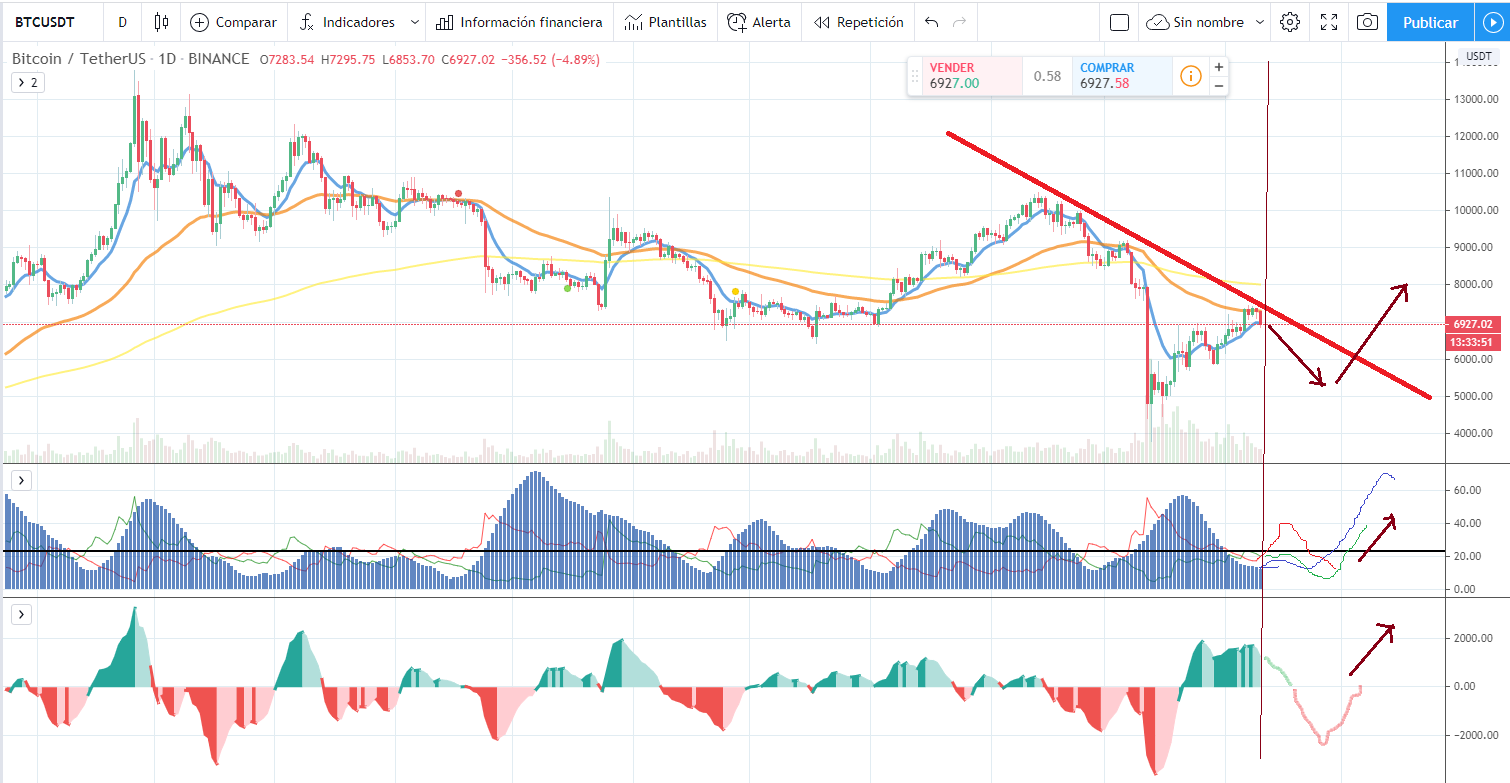Click the yellow dot marker on chart
Screen dimensions: 1510x783
click(x=736, y=291)
